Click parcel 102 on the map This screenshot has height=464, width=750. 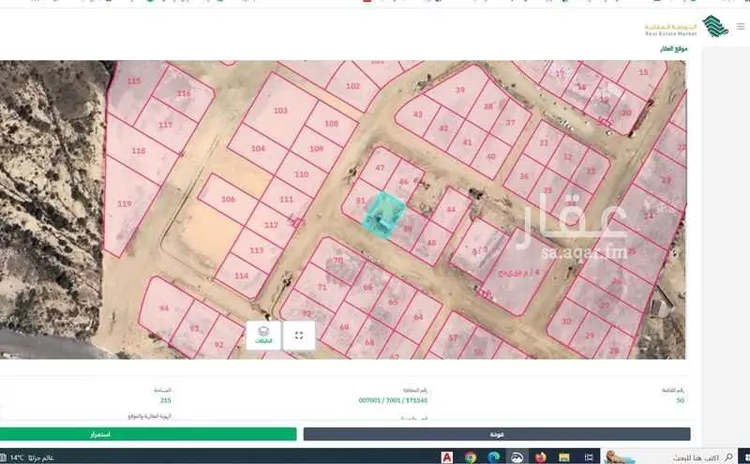pos(353,86)
